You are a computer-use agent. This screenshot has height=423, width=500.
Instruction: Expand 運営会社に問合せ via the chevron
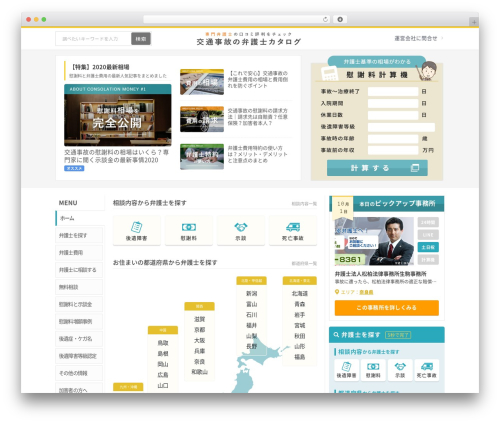(x=442, y=38)
